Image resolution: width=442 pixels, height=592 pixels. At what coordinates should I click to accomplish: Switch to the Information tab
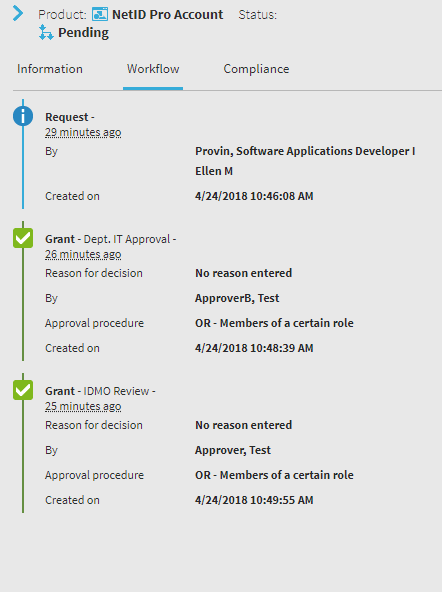coord(50,69)
